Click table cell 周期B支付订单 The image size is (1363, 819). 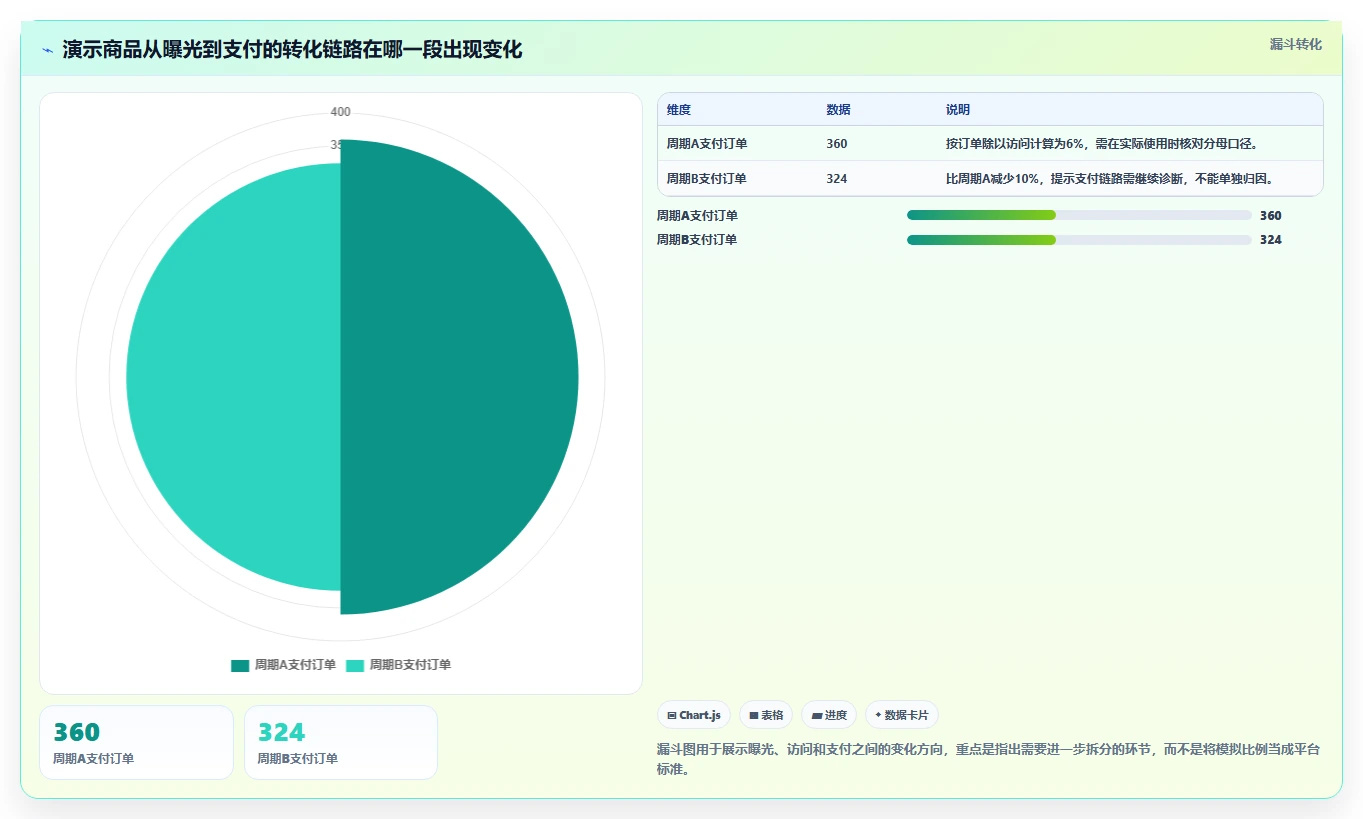(x=707, y=179)
